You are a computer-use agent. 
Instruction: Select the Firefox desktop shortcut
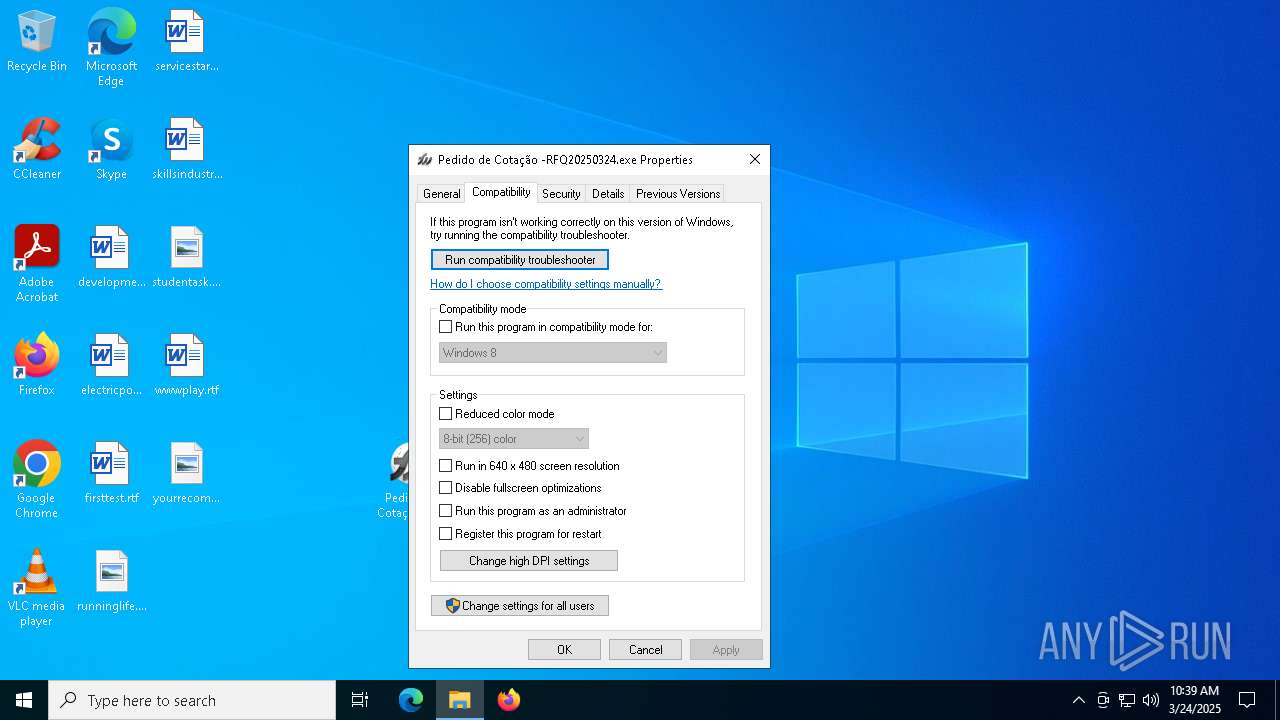(37, 366)
